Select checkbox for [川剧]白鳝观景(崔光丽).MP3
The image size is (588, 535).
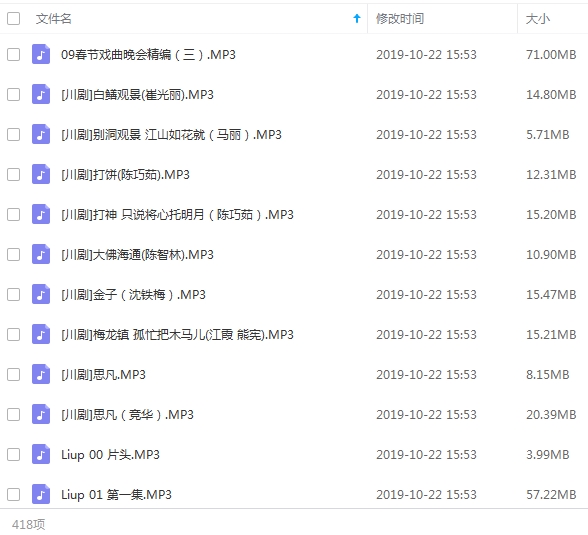[14, 94]
